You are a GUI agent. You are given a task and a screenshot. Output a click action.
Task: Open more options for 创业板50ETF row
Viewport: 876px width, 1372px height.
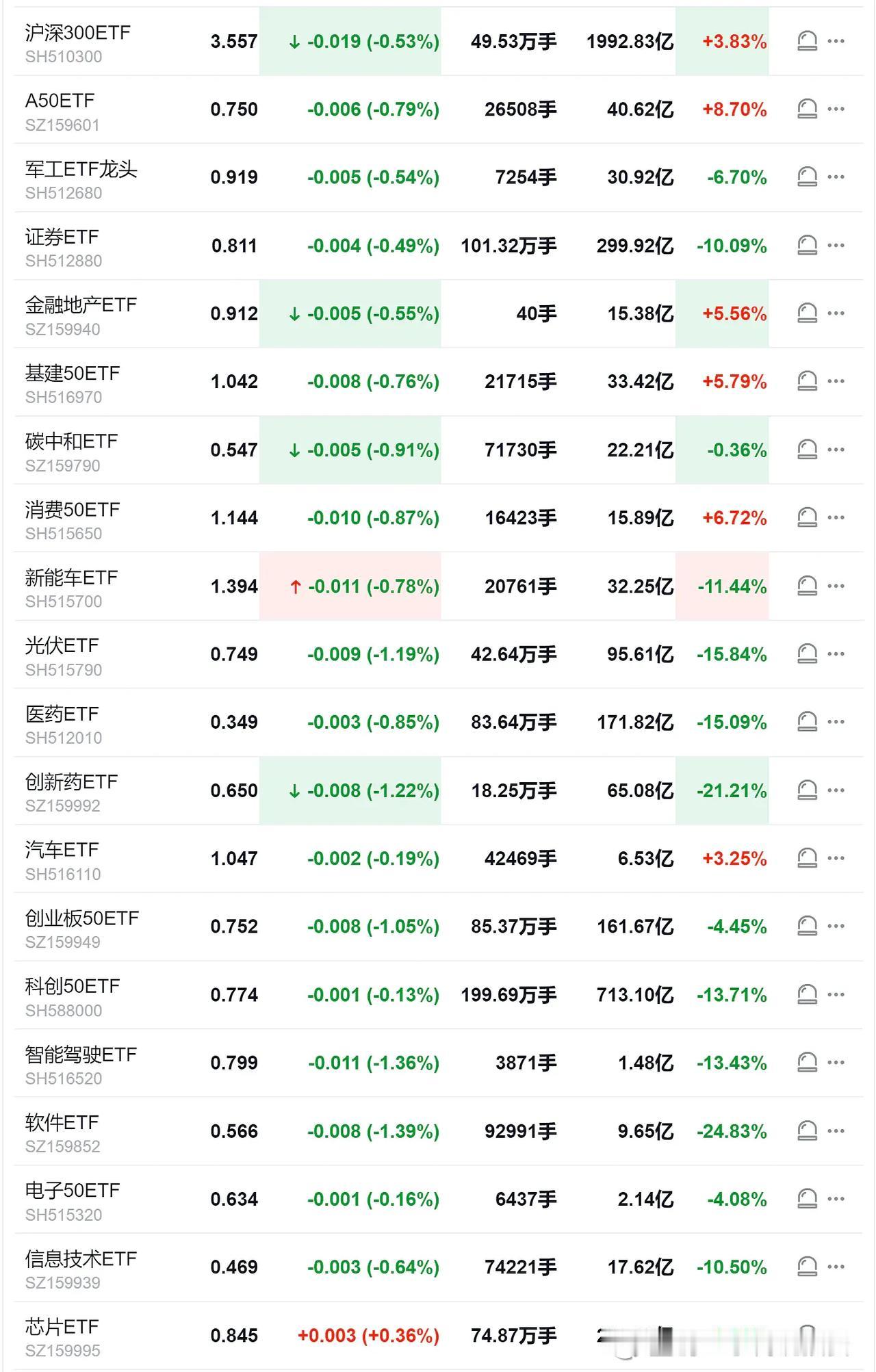(836, 926)
